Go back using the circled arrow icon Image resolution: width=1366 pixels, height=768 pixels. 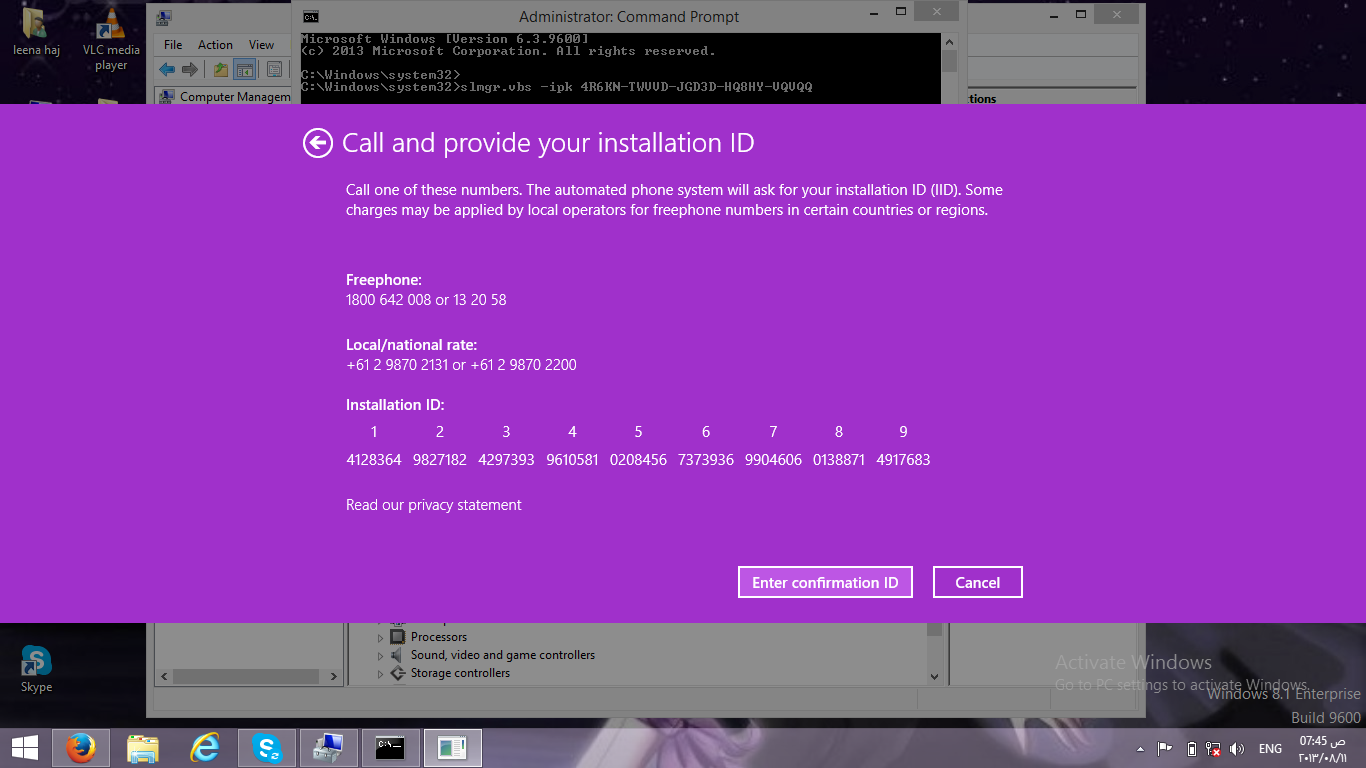point(317,144)
